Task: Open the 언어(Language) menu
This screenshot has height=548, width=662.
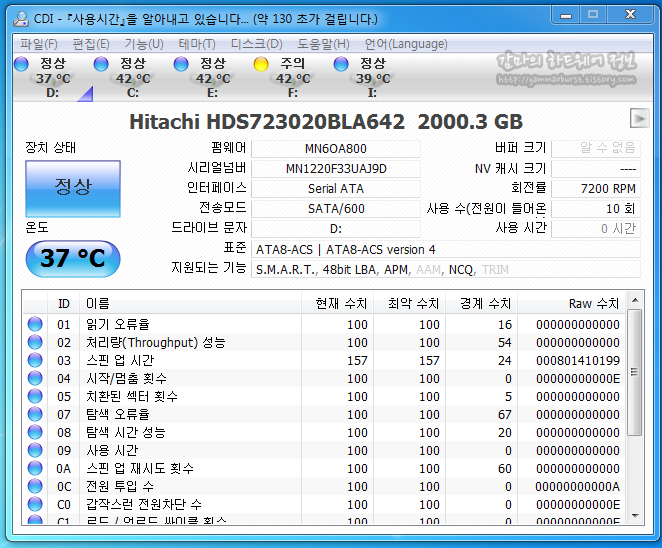Action: pyautogui.click(x=406, y=44)
